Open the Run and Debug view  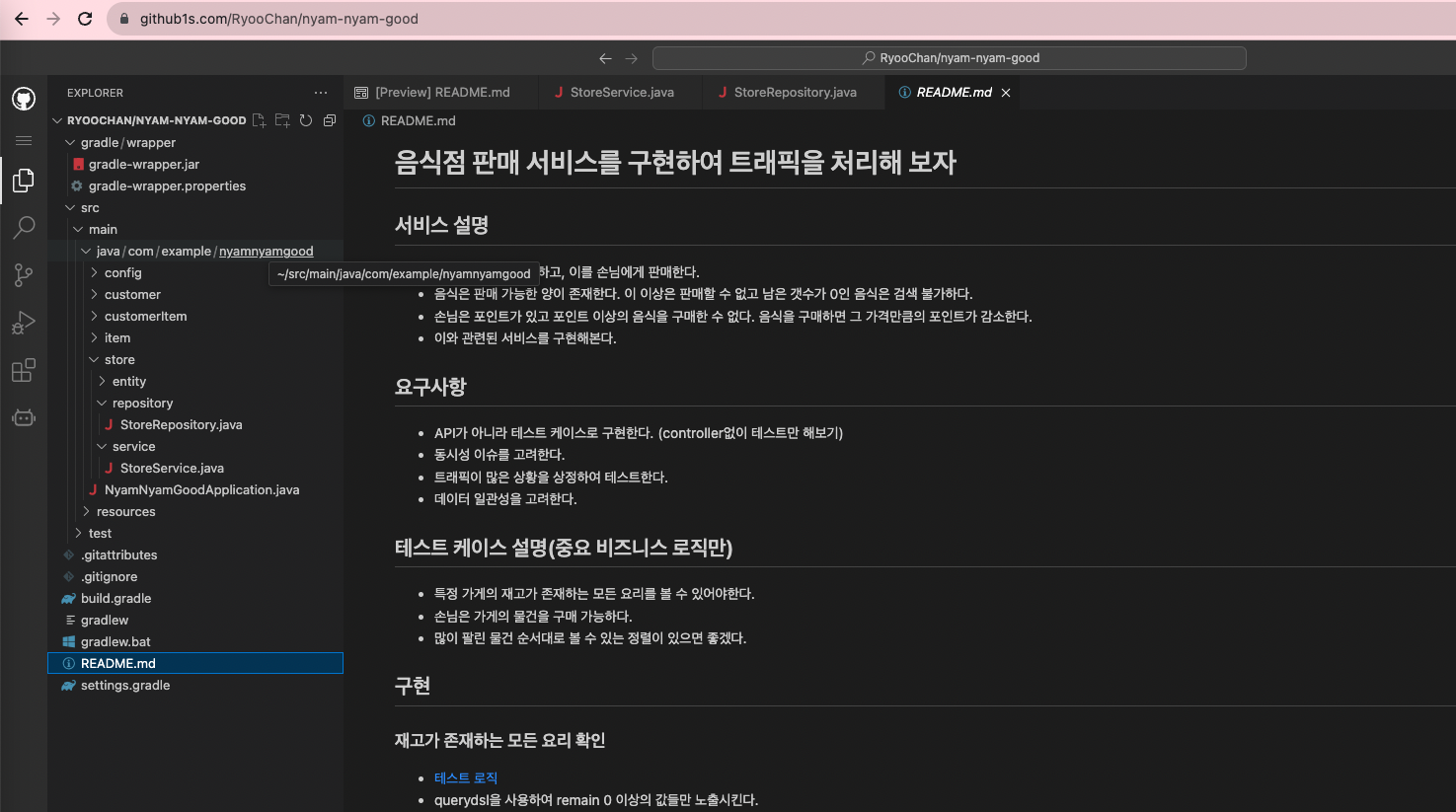24,323
